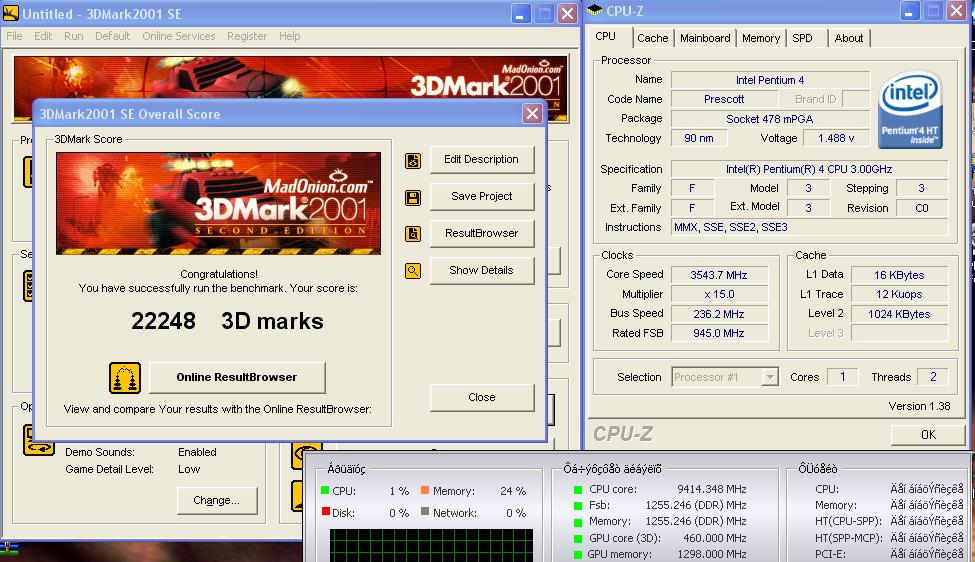Click the Show Details magnifier icon
This screenshot has width=975, height=562.
pyautogui.click(x=413, y=270)
